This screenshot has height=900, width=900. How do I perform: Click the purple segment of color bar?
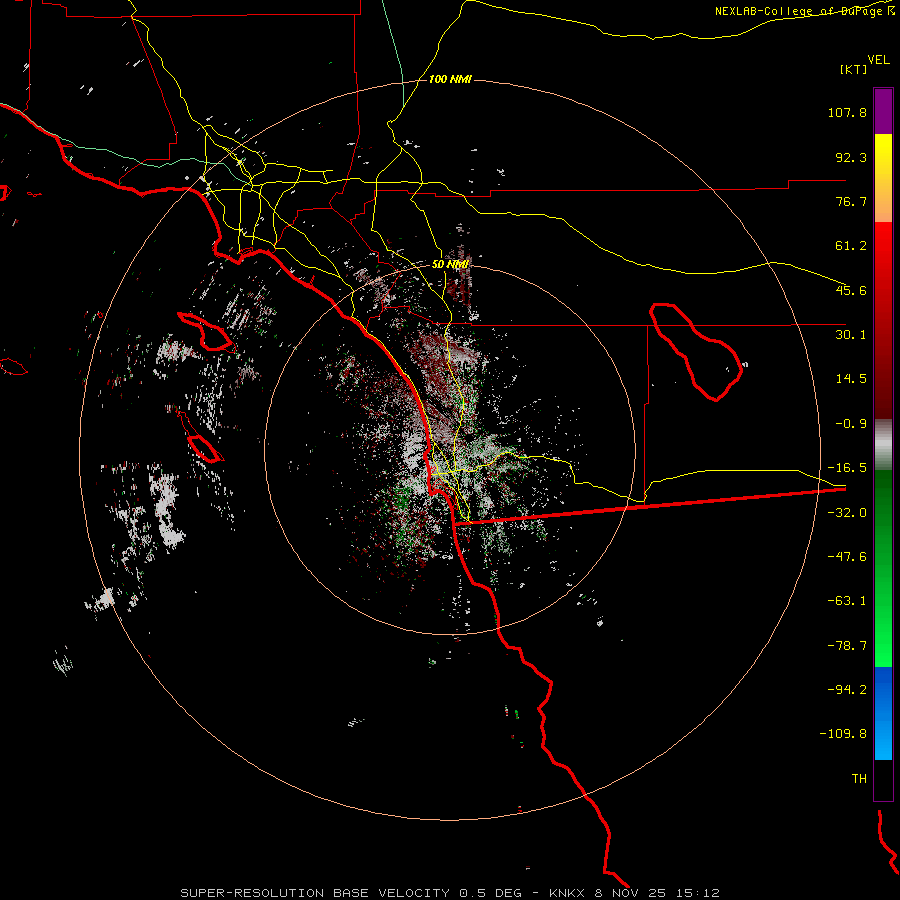click(x=883, y=111)
